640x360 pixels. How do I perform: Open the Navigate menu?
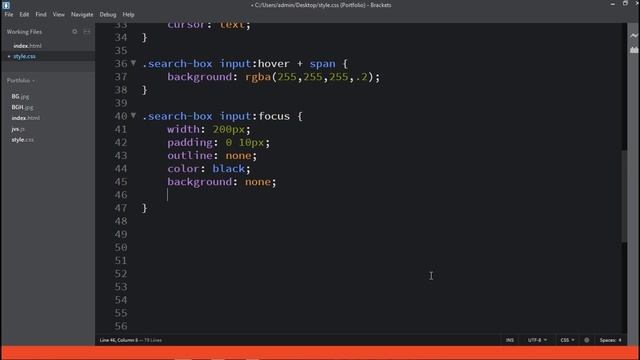click(82, 14)
